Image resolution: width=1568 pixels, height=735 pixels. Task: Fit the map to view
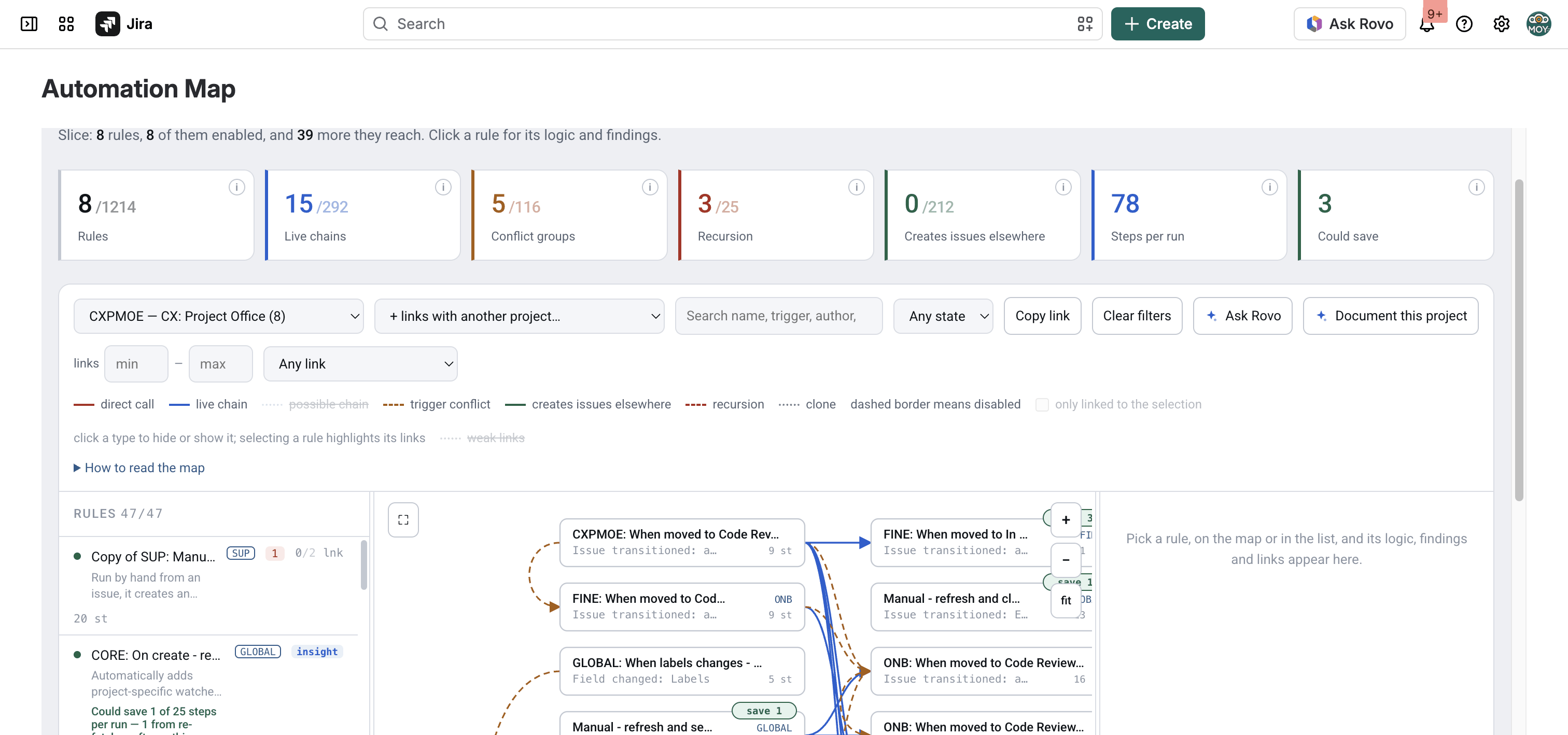tap(1066, 600)
